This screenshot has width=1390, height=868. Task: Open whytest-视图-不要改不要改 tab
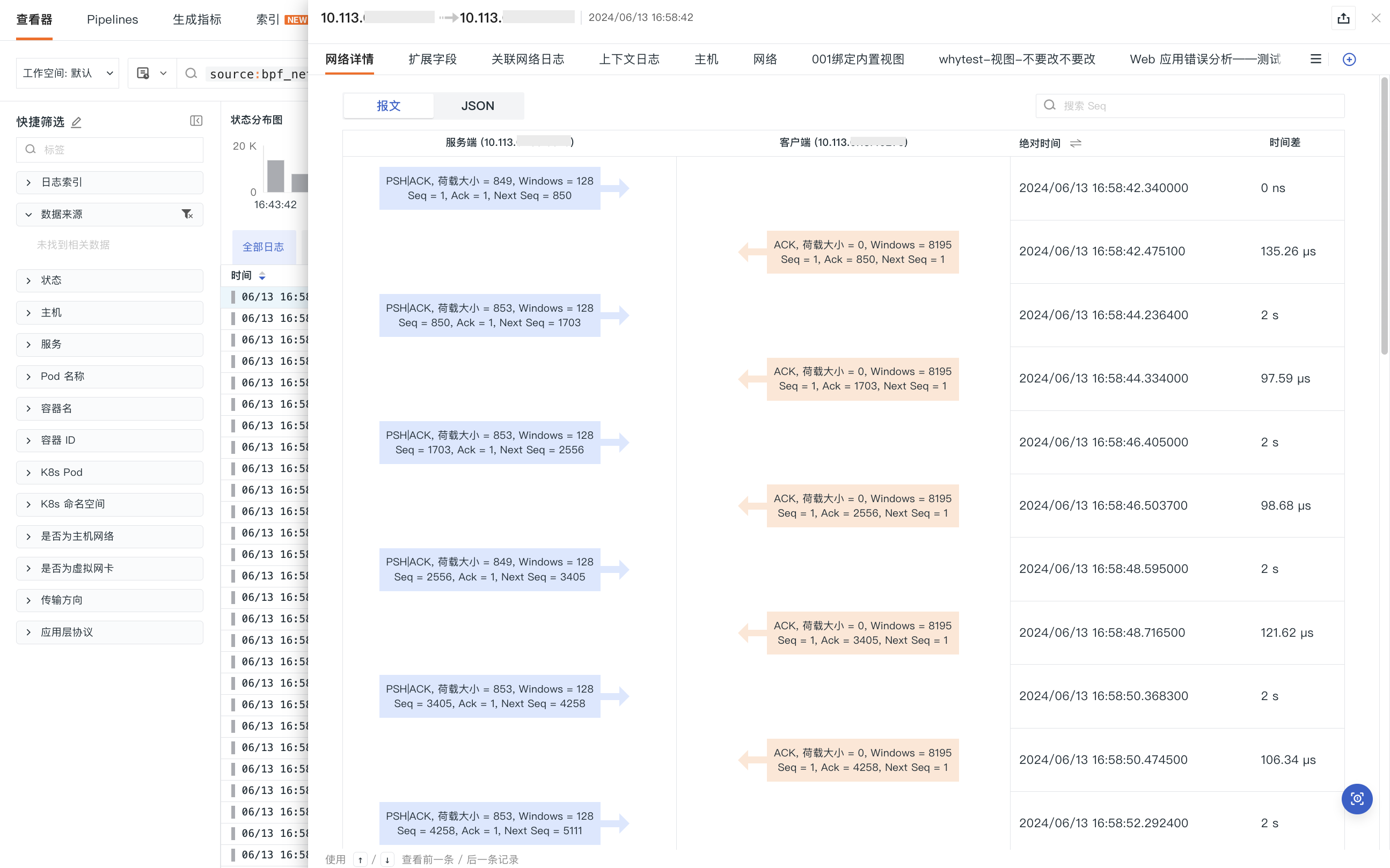[1017, 59]
